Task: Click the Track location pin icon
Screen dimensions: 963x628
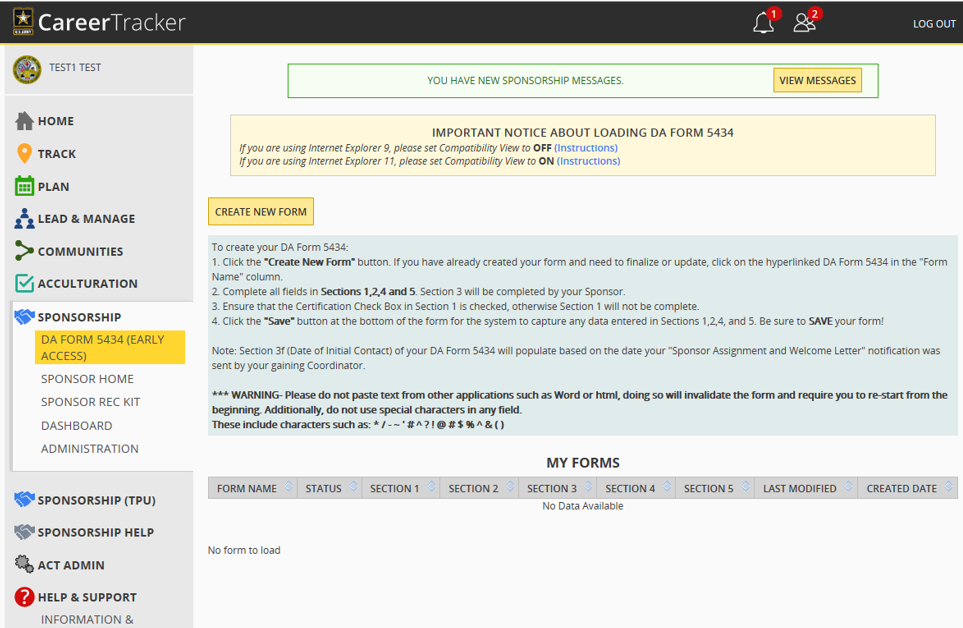Action: tap(24, 153)
